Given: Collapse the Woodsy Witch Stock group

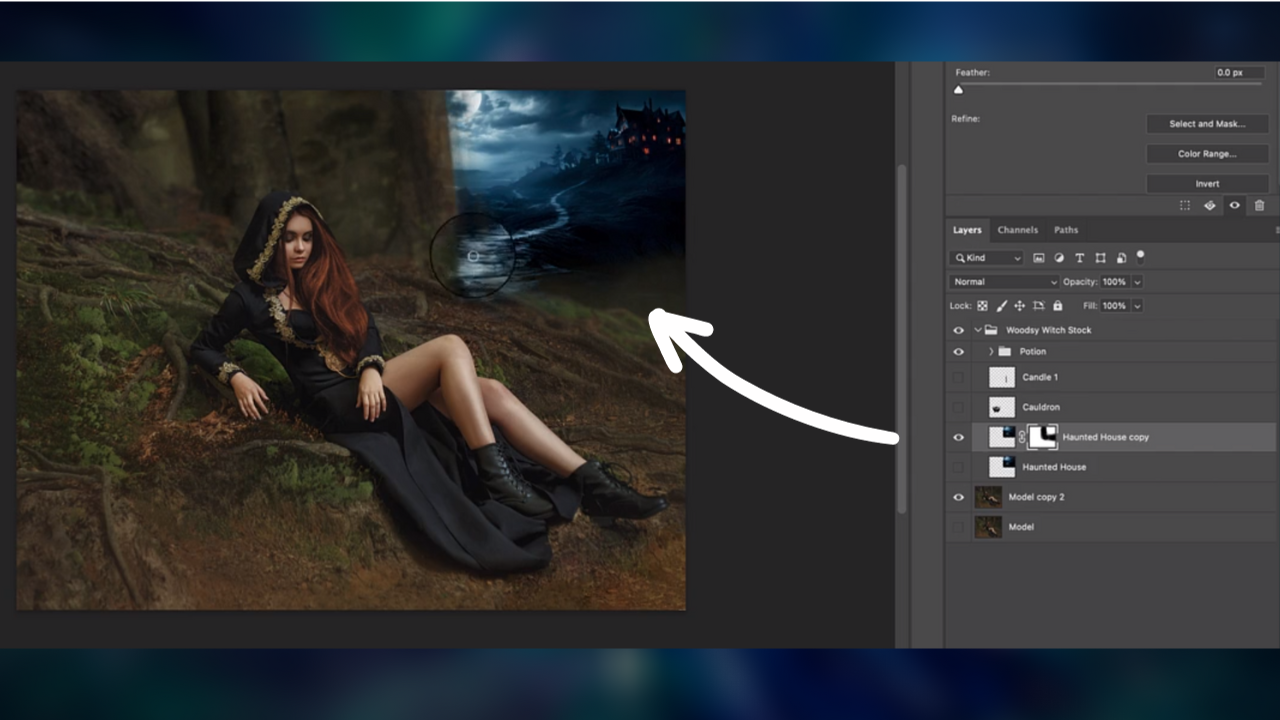Looking at the screenshot, I should [x=978, y=330].
